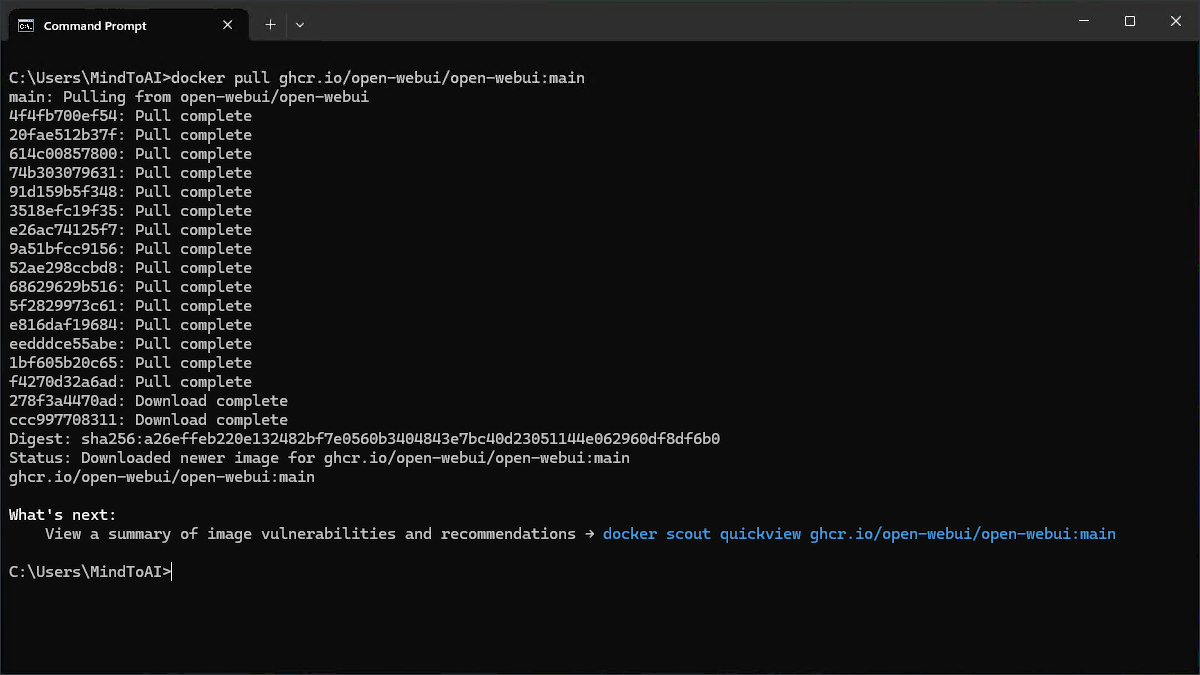Click the empty C:\Users\MindToAI> prompt

(91, 572)
